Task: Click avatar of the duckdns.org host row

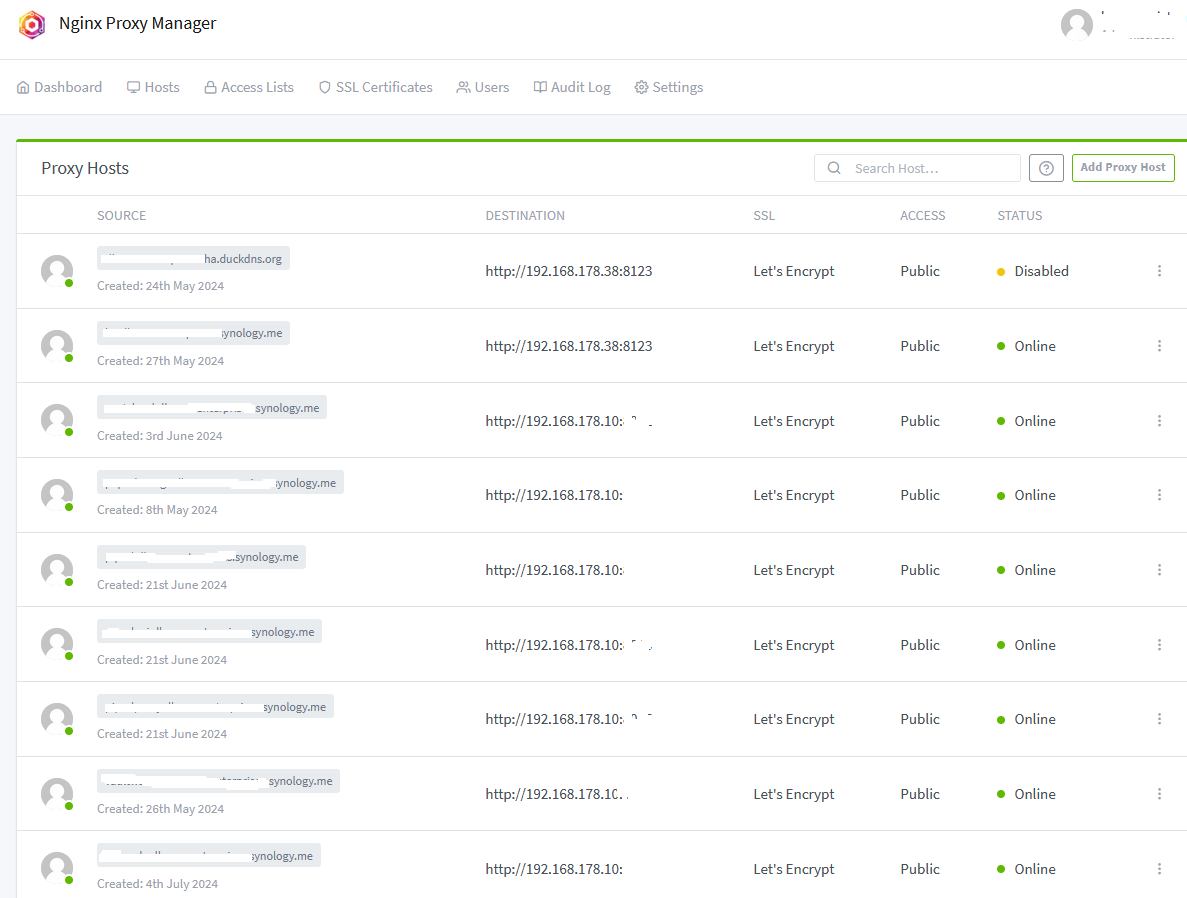Action: [57, 271]
